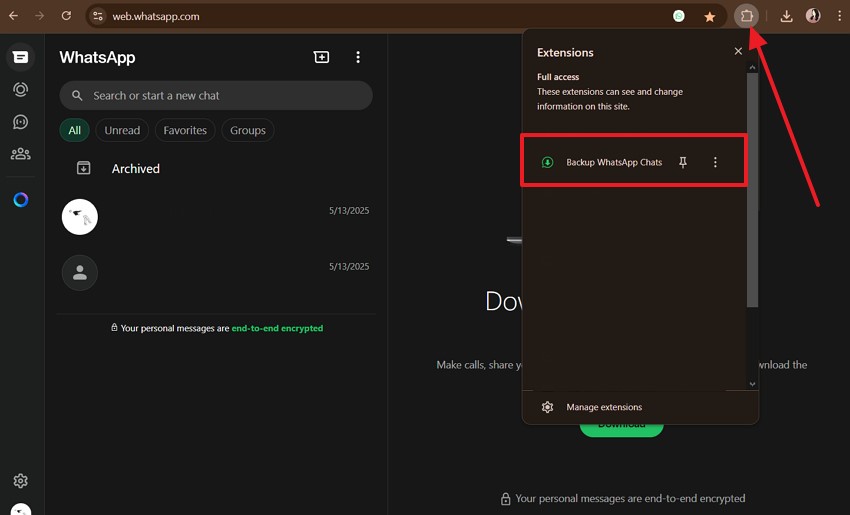
Task: Open the Chats icon in the sidebar
Action: [x=20, y=57]
